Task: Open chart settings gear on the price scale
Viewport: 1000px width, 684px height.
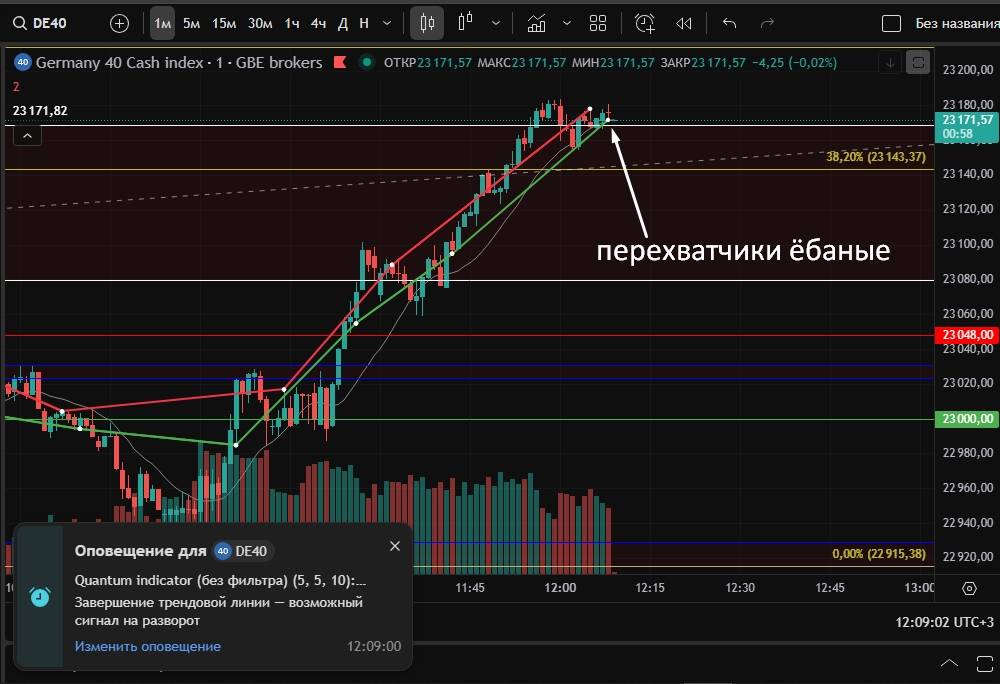Action: click(968, 588)
